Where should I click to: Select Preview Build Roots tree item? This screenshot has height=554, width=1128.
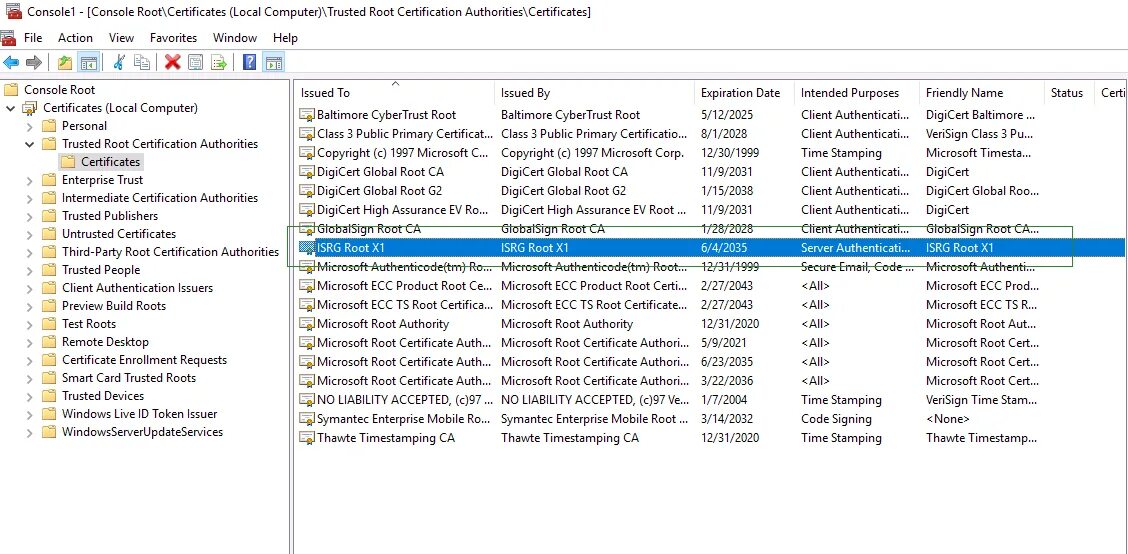[x=114, y=306]
